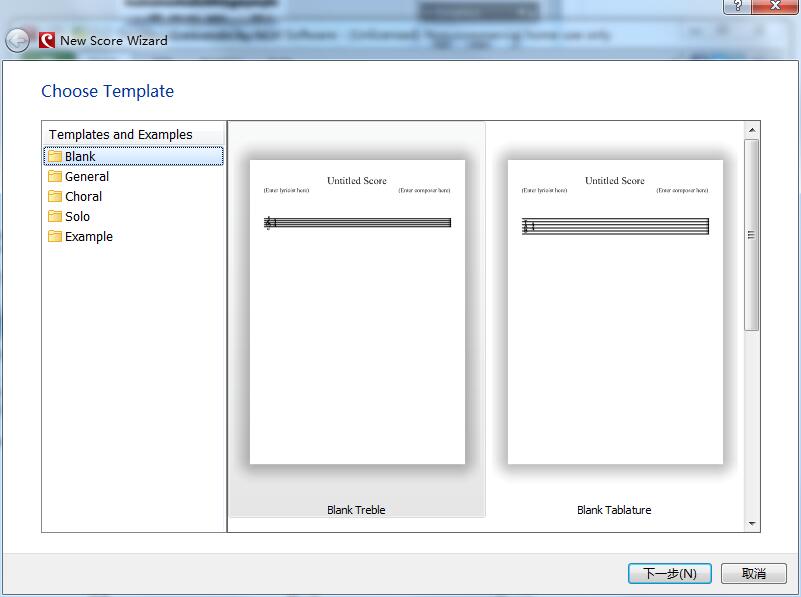Close the New Score Wizard window
Screen dimensions: 801x597
coord(775,6)
